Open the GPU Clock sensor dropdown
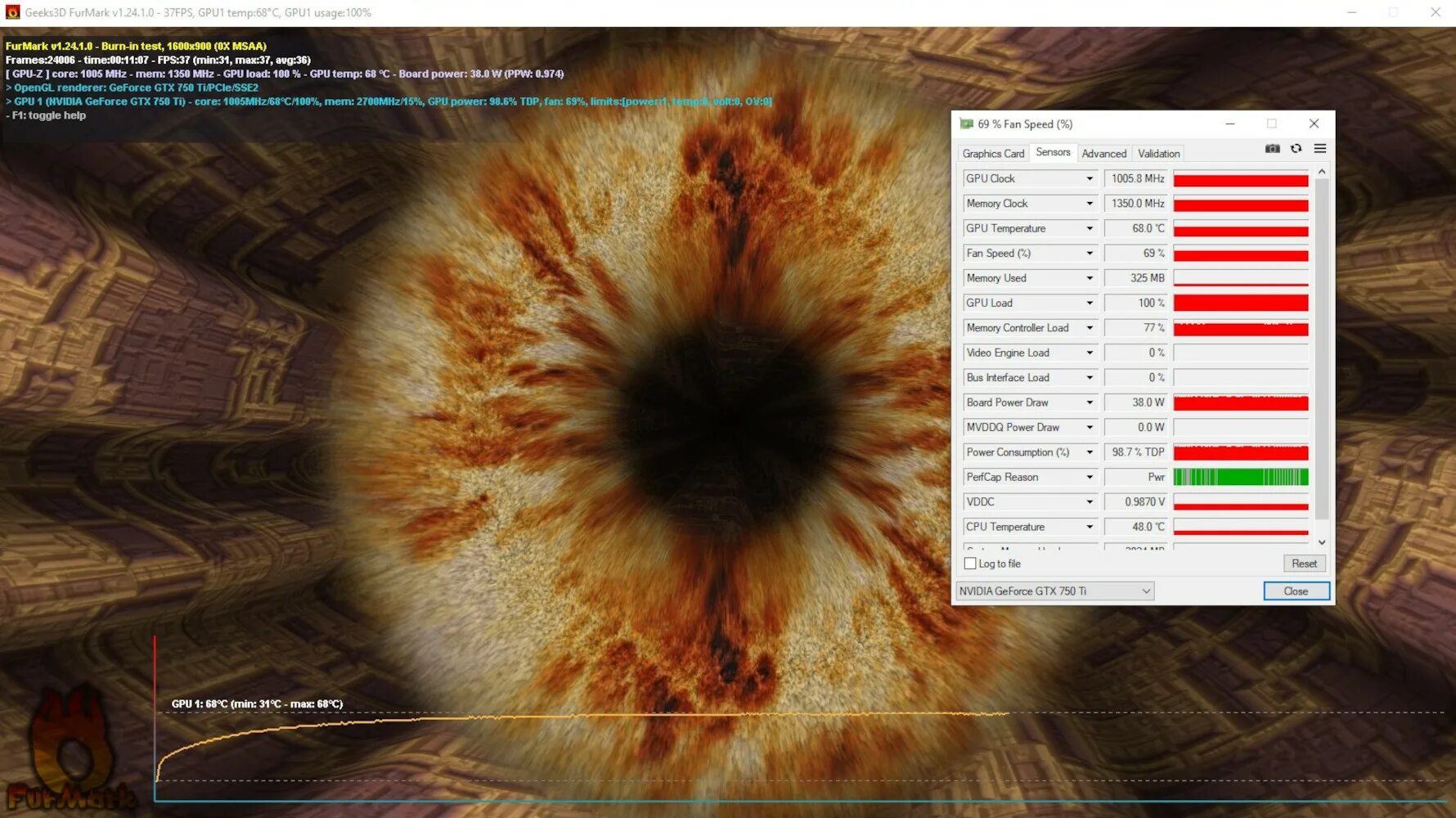Screen dimensions: 1456x818 click(x=1090, y=178)
